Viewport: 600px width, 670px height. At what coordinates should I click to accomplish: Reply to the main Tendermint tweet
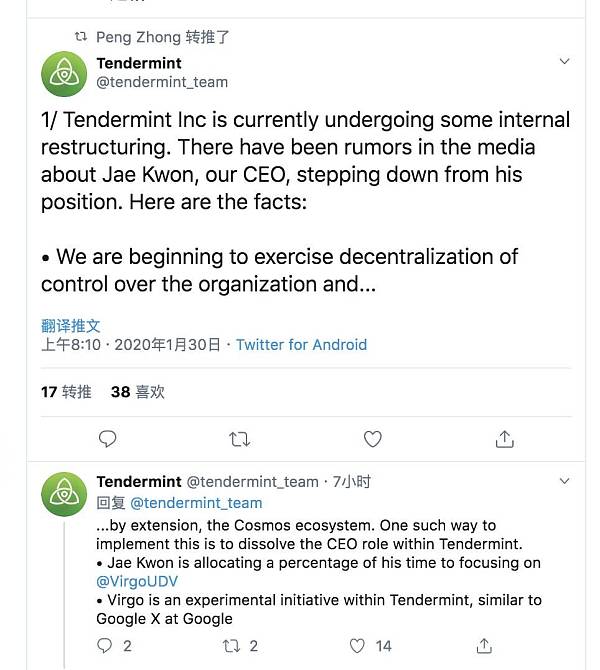[108, 439]
